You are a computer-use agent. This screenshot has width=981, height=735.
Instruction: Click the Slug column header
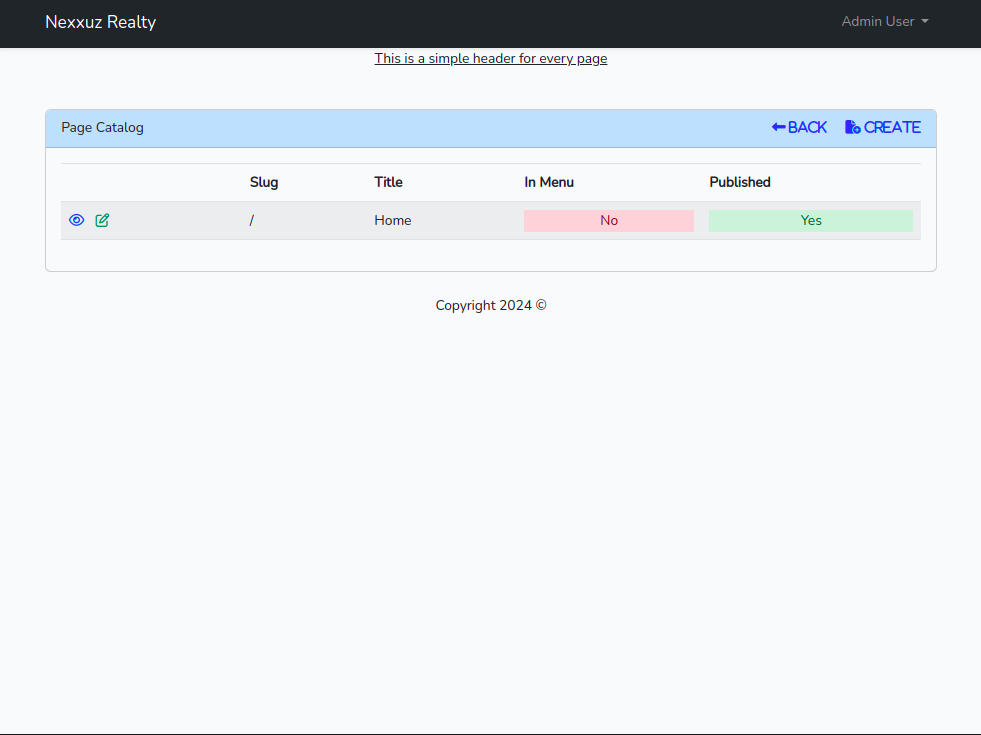[264, 182]
